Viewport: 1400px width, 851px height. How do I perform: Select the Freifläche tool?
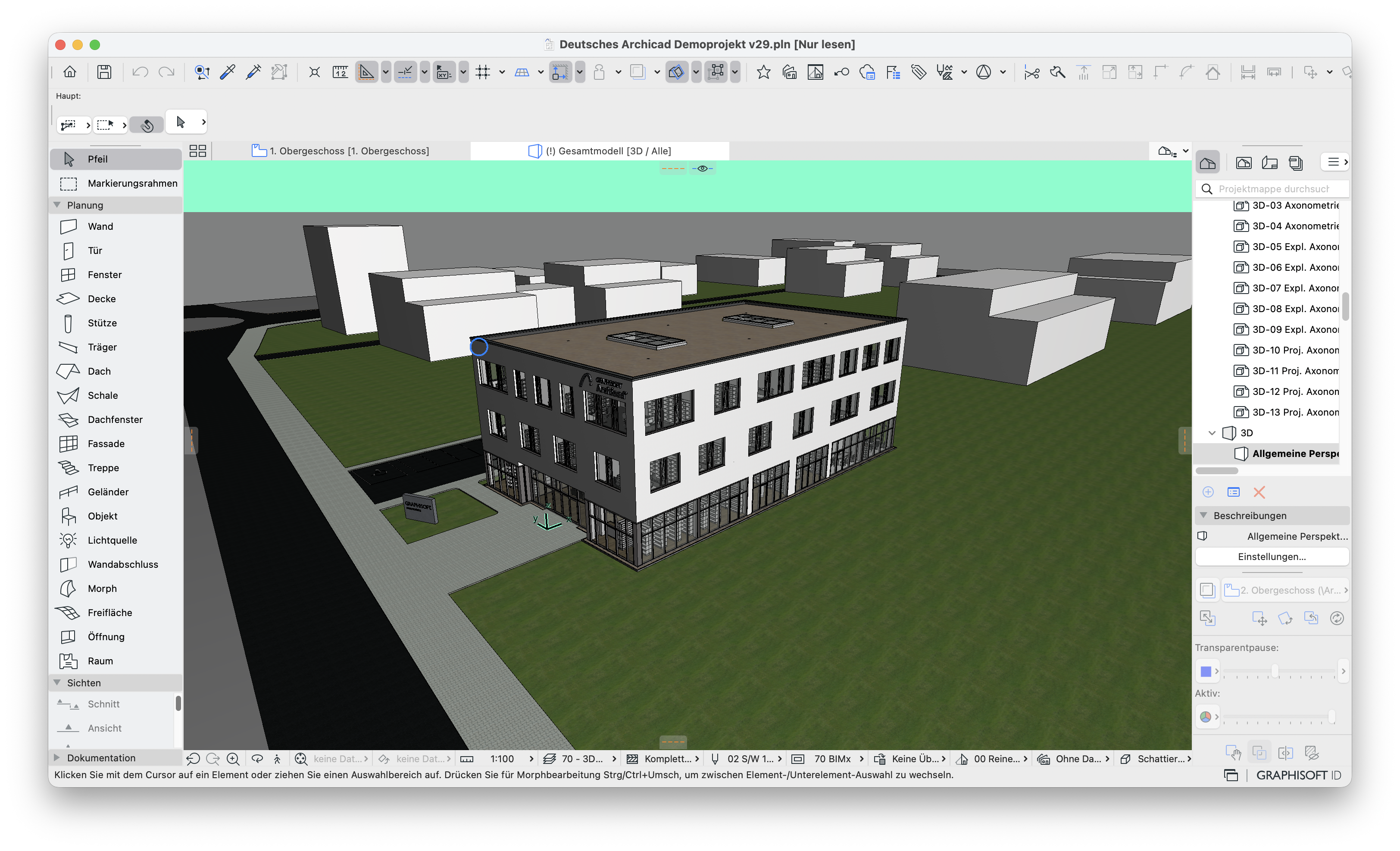pyautogui.click(x=116, y=613)
